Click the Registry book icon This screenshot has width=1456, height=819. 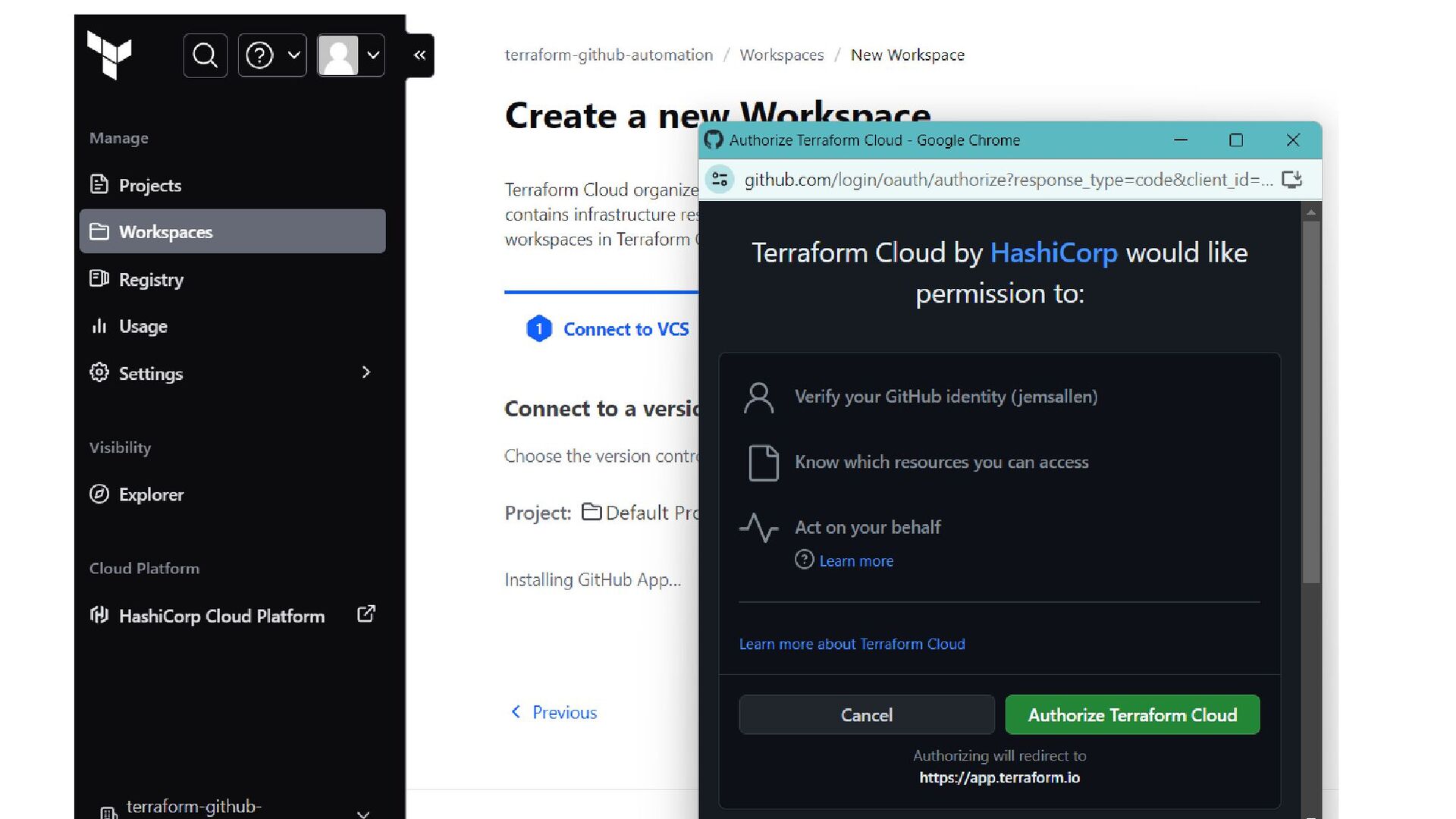tap(99, 278)
